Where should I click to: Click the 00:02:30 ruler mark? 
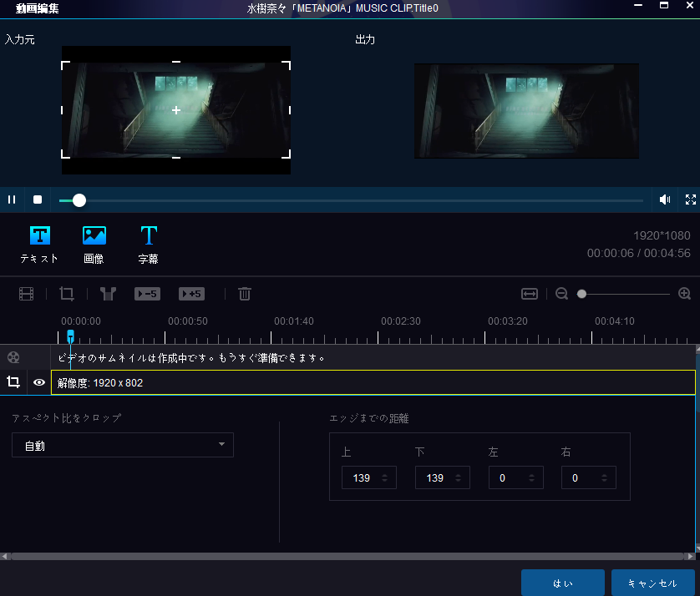pos(400,321)
